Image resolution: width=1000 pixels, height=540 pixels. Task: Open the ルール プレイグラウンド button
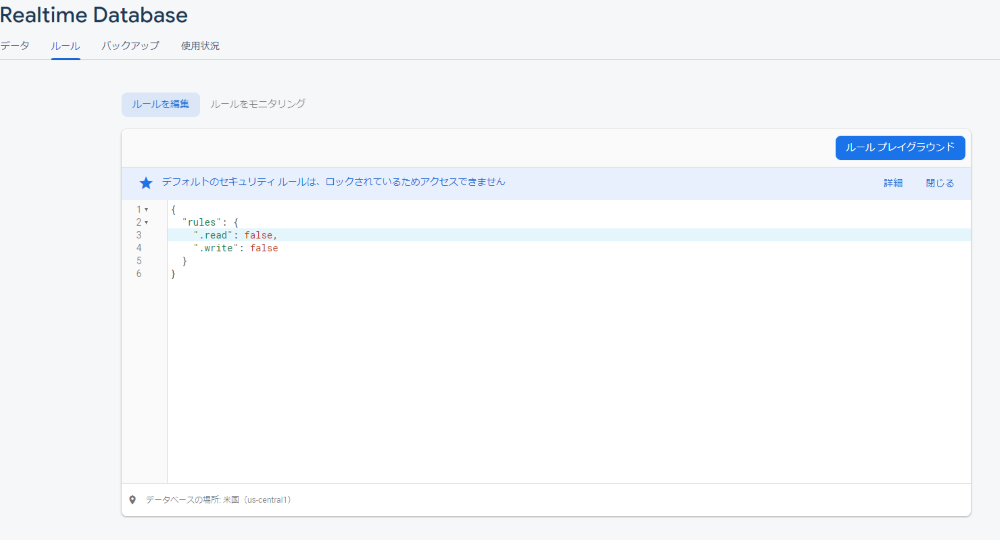point(900,147)
